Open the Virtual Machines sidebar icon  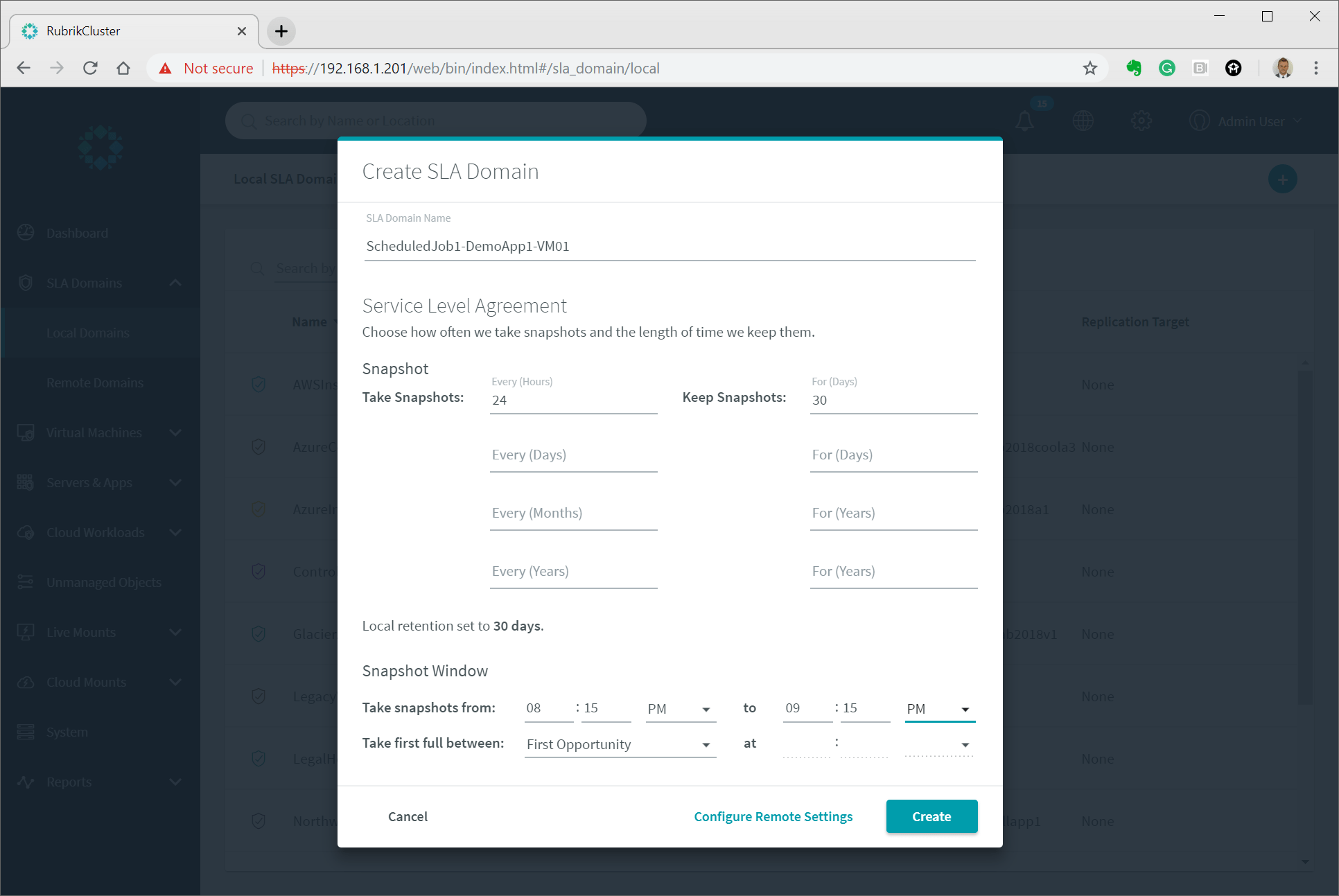[x=26, y=432]
